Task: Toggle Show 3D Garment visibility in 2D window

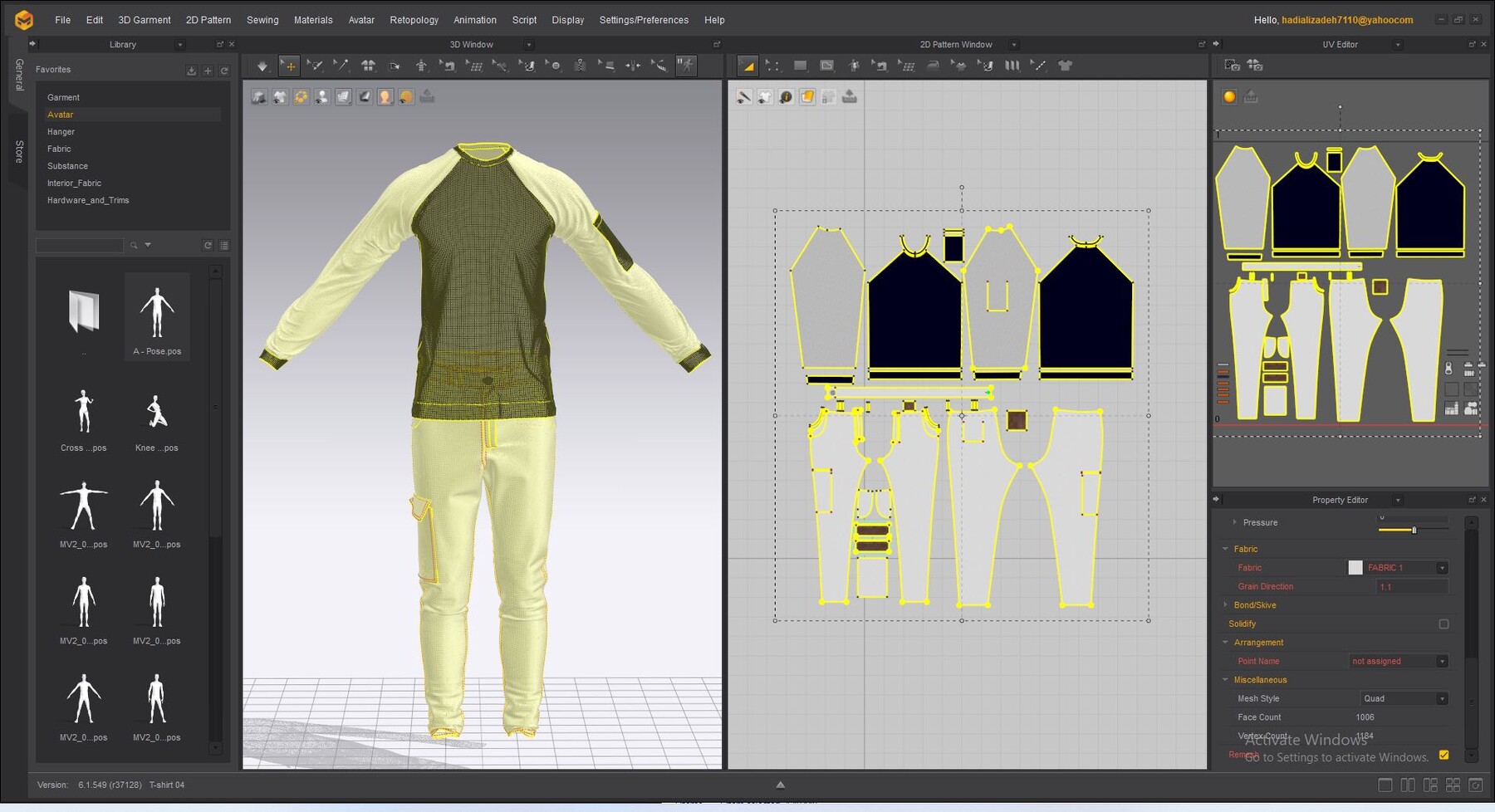Action: click(x=765, y=96)
